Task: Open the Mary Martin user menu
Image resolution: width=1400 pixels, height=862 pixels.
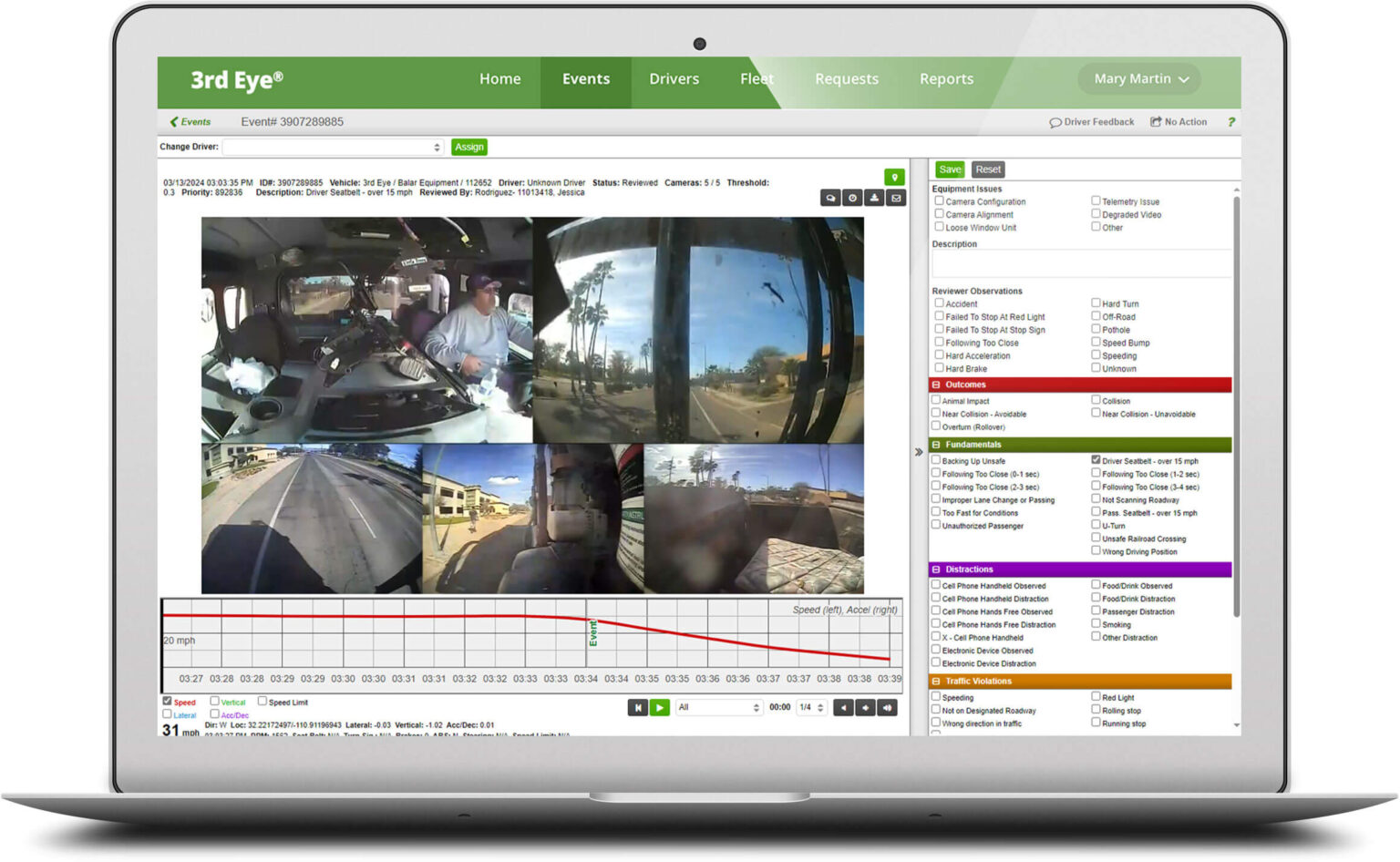Action: coord(1140,79)
